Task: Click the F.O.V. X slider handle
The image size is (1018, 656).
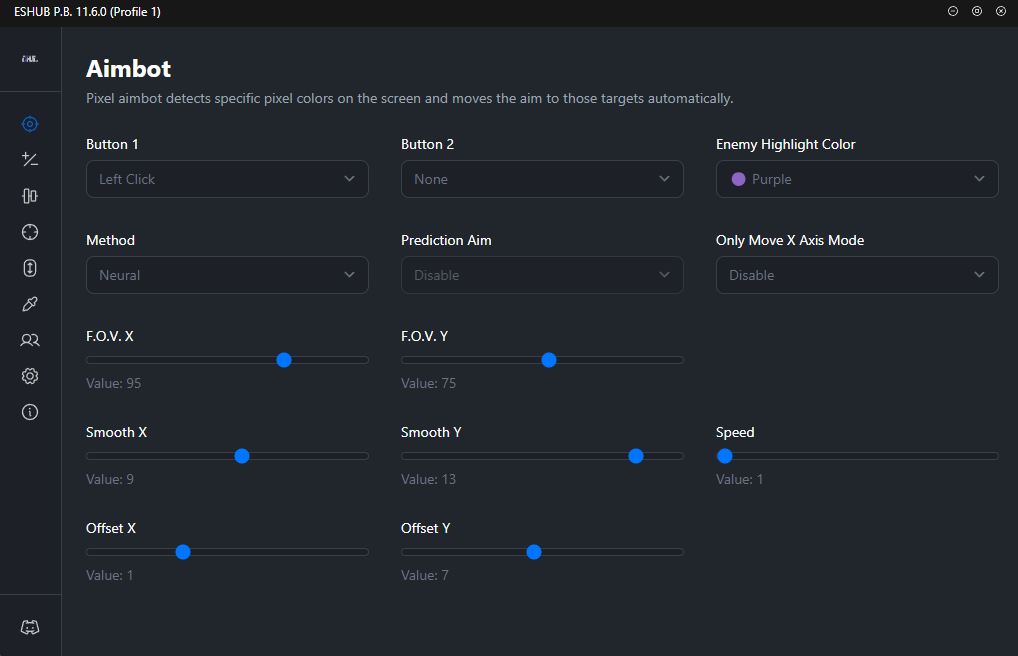Action: [x=284, y=360]
